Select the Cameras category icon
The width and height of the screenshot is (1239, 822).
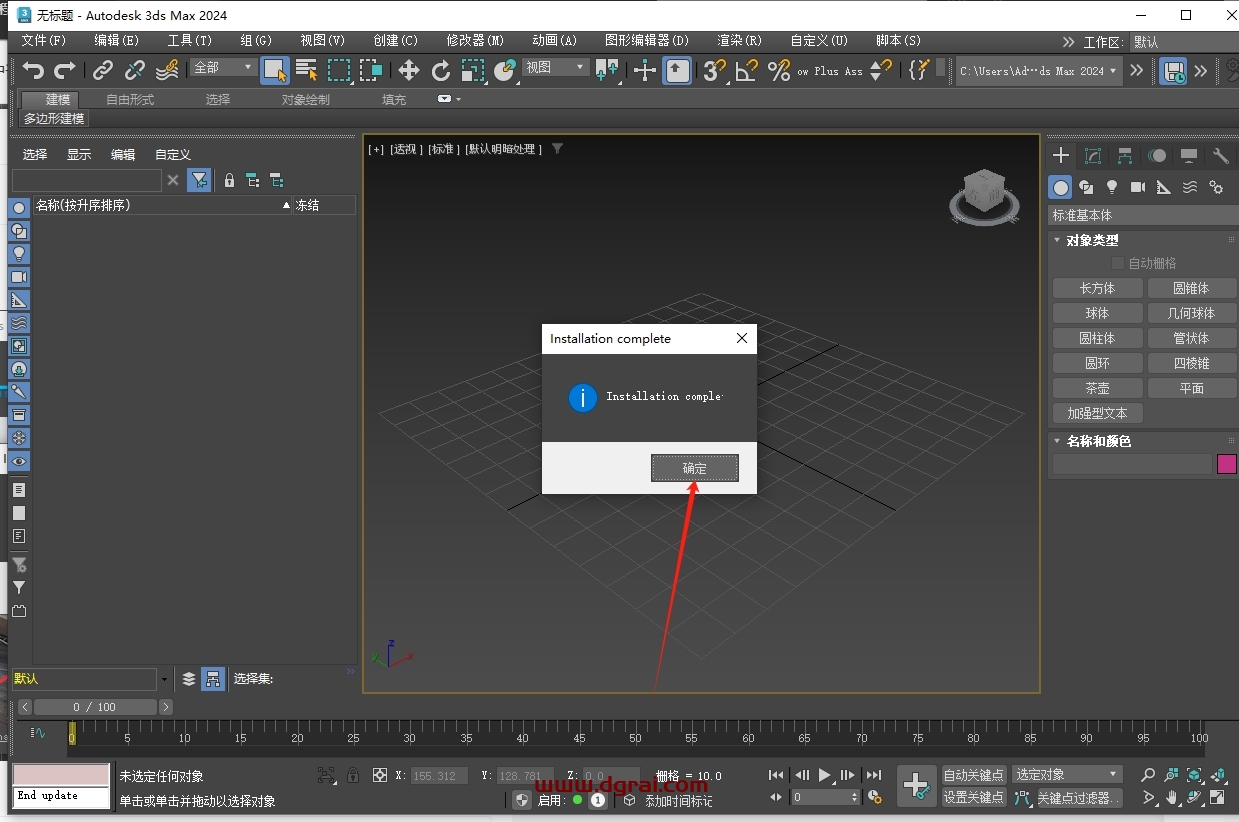[1138, 187]
